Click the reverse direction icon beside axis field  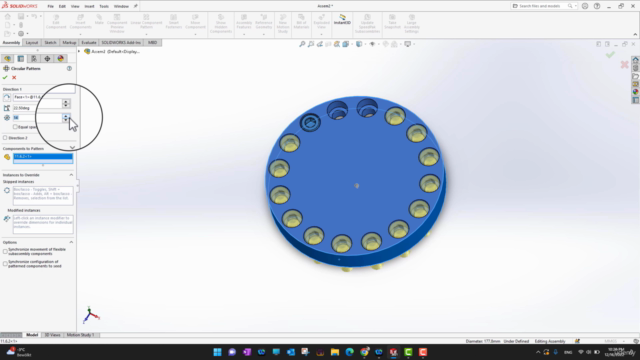click(7, 97)
